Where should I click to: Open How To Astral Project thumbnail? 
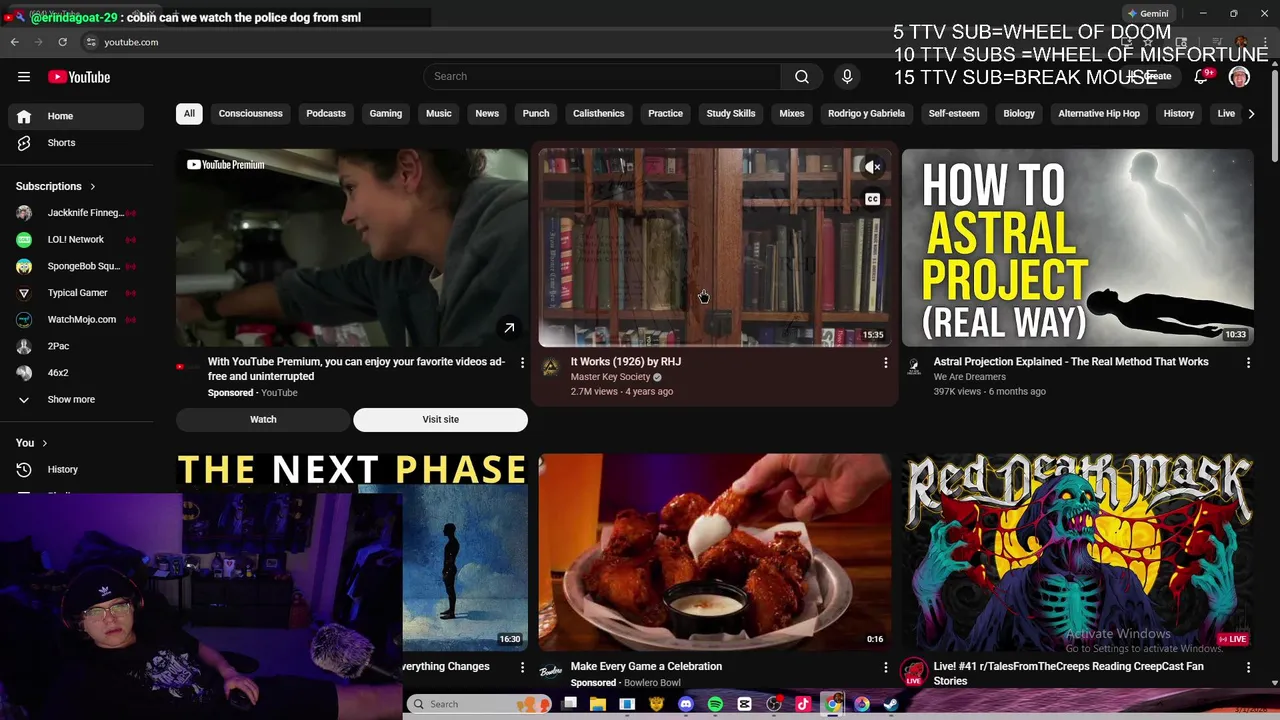tap(1077, 248)
